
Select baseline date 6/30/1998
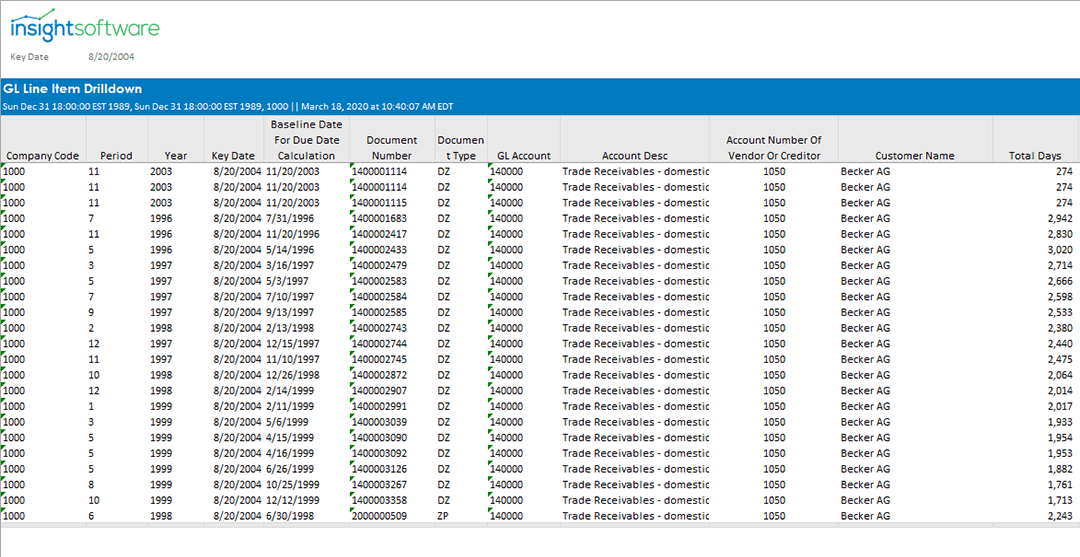coord(290,516)
